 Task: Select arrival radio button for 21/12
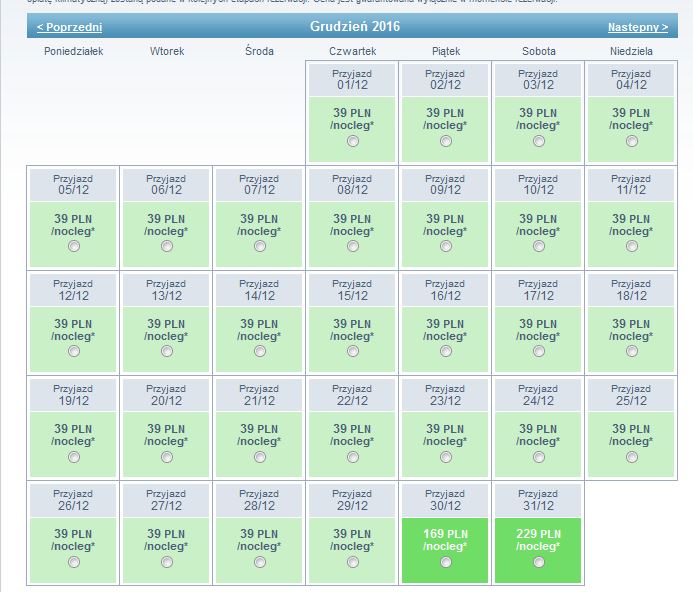[260, 457]
